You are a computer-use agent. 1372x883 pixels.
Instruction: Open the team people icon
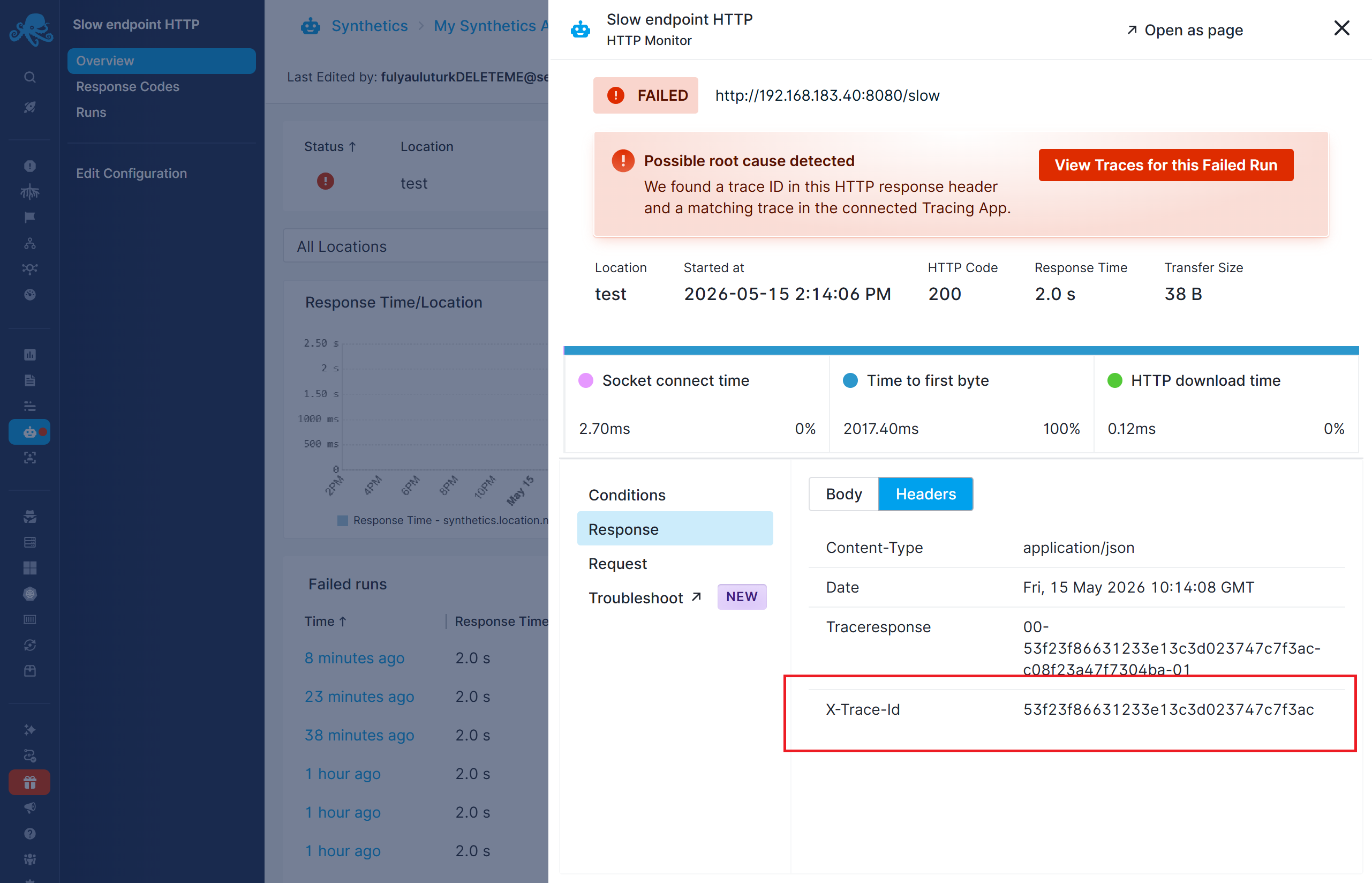[x=30, y=859]
